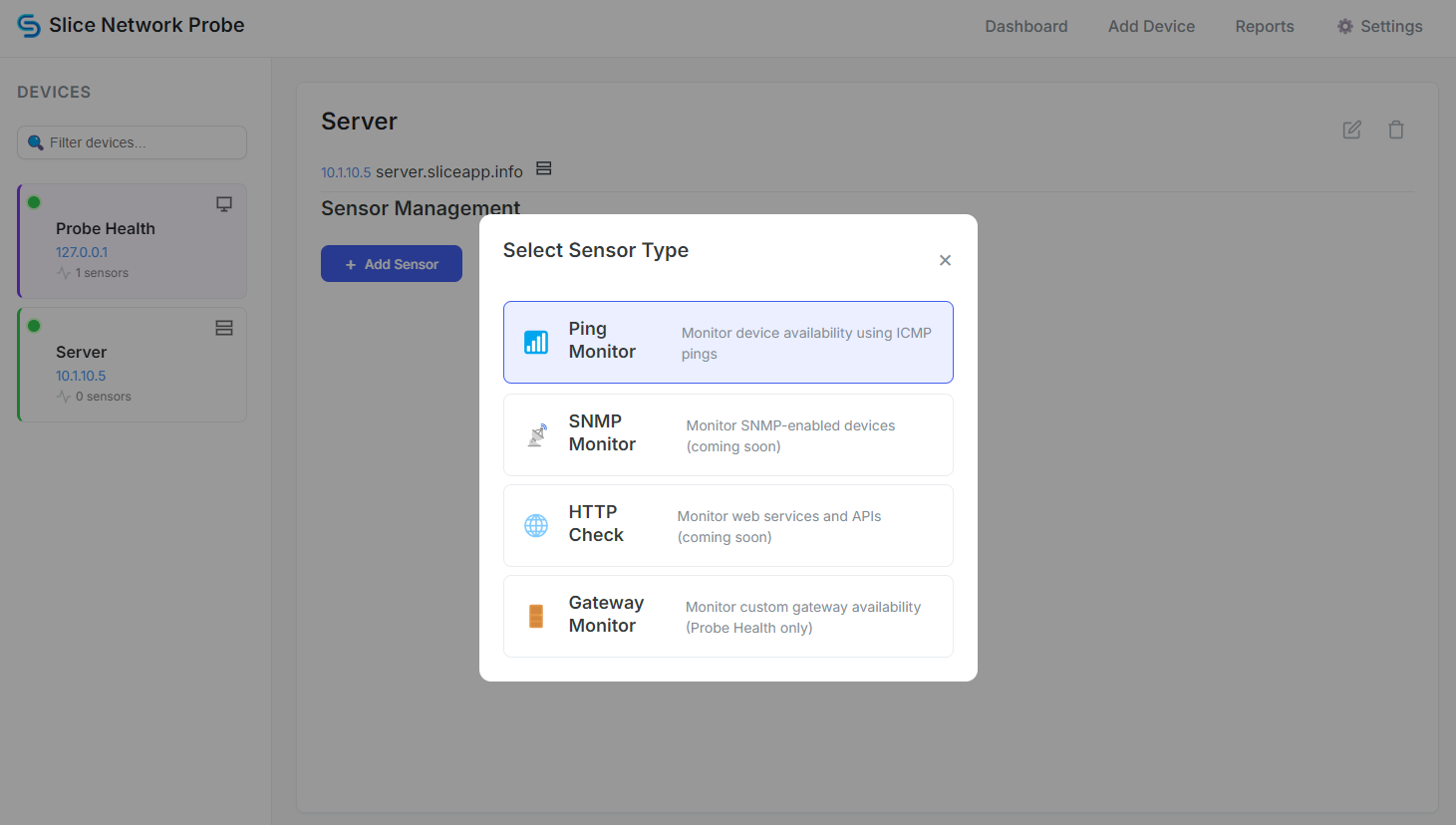Screen dimensions: 1456x825
Task: Open the Reports section
Action: (x=1264, y=26)
